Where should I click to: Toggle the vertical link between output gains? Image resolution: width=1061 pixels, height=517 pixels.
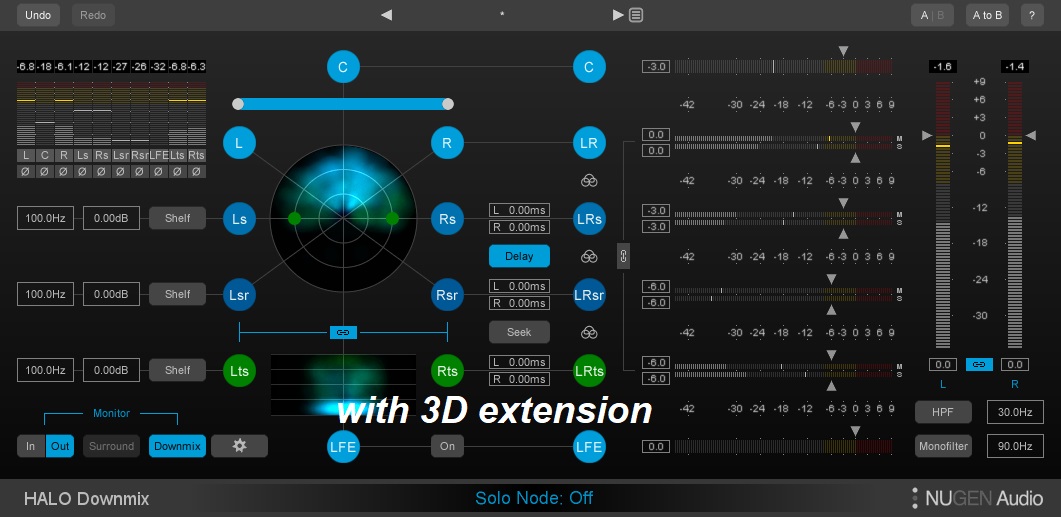623,256
